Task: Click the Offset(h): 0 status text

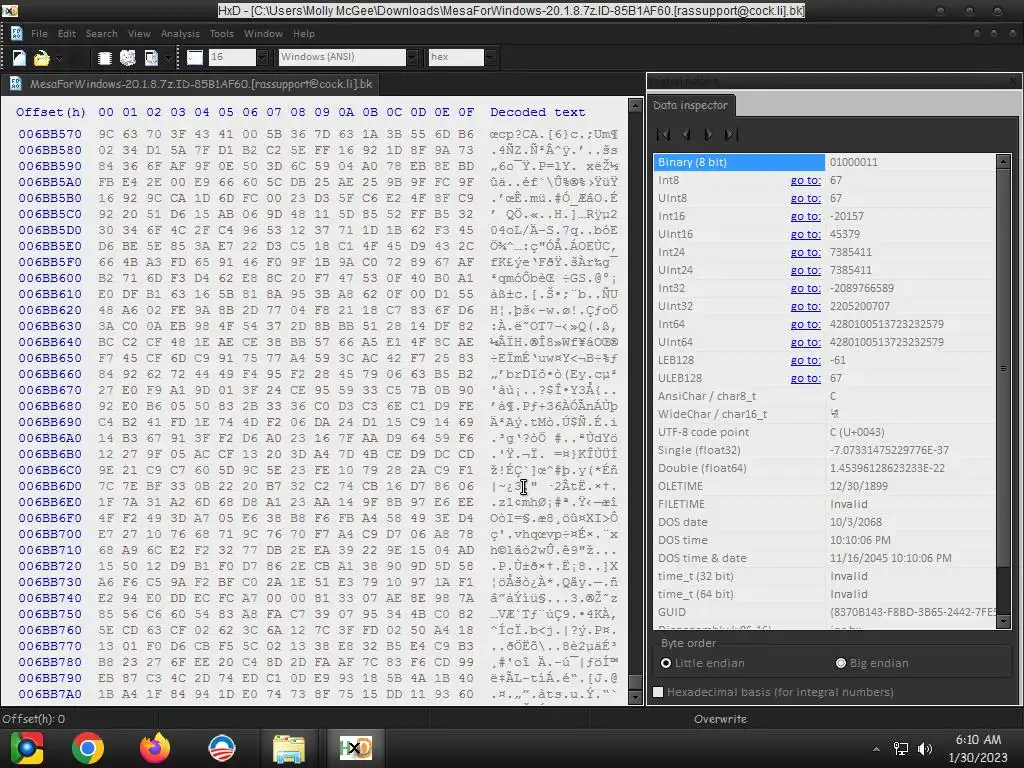Action: coord(33,719)
